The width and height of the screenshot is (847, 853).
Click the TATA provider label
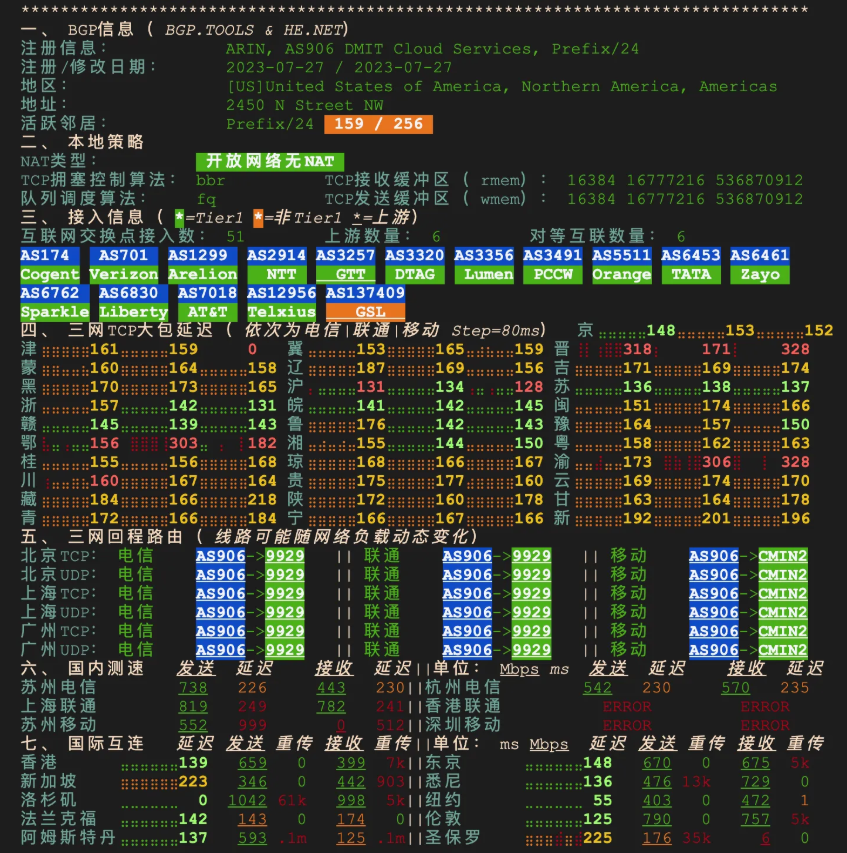(x=690, y=274)
